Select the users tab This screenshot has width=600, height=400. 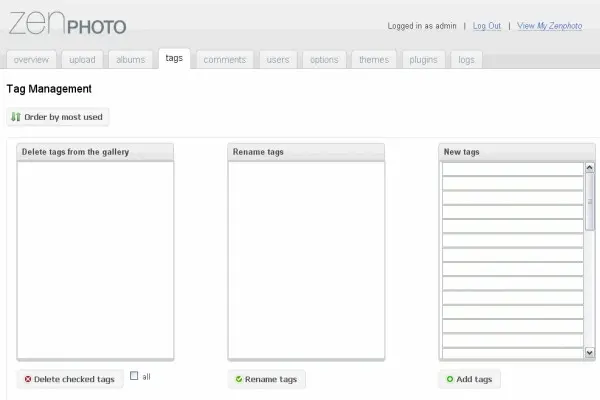click(278, 60)
